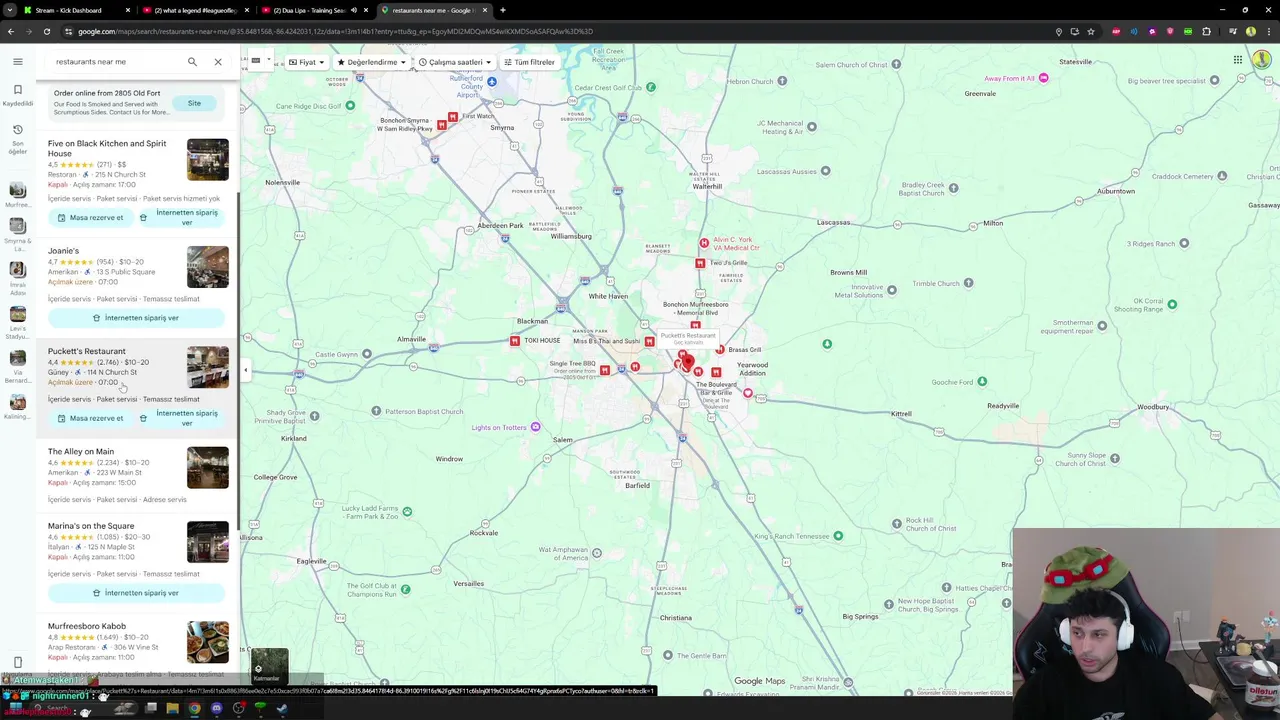The height and width of the screenshot is (720, 1280).
Task: Click Murfreesboro Kabob photo thumbnail
Action: click(208, 642)
